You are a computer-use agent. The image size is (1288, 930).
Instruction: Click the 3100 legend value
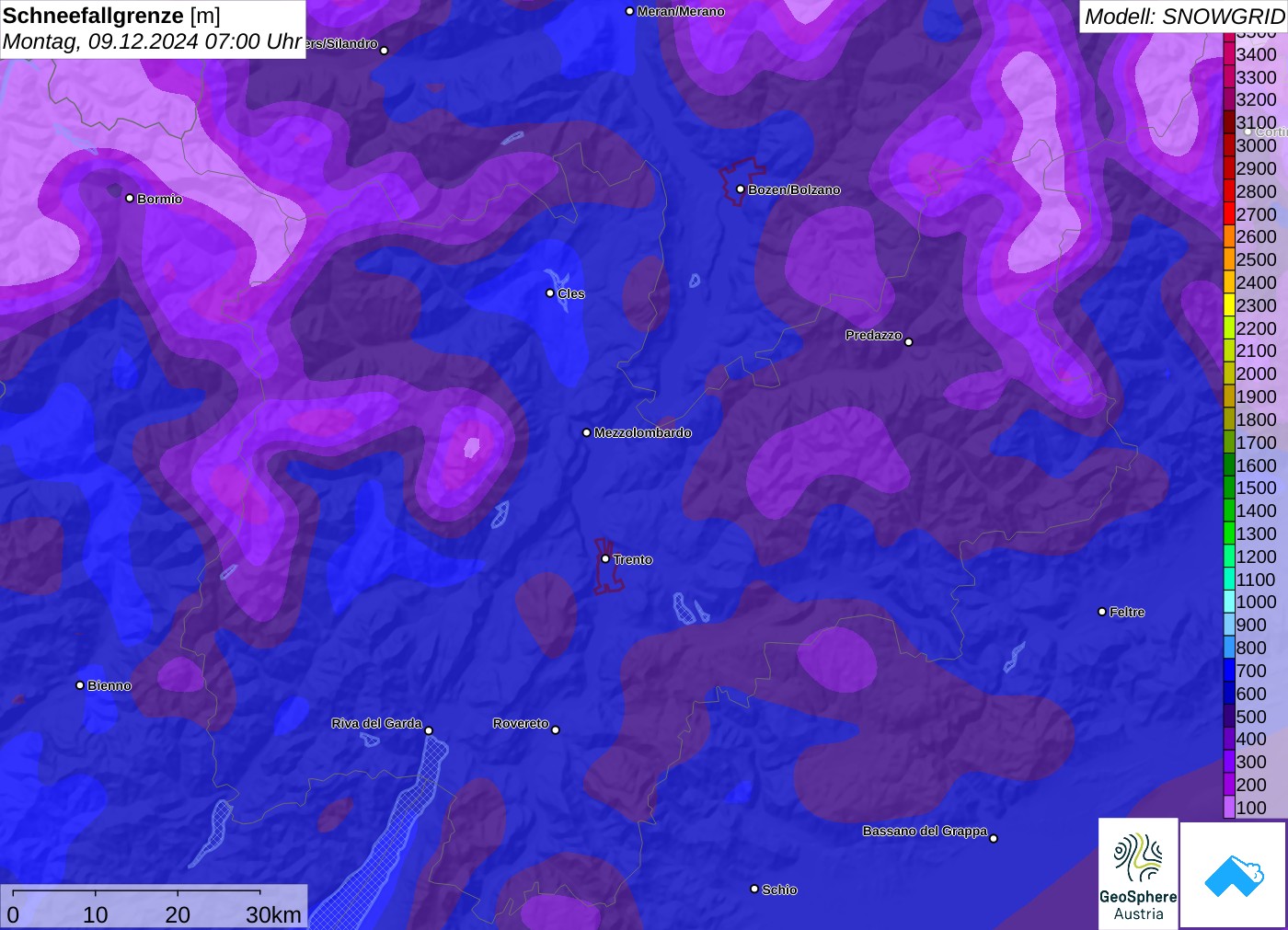coord(1256,122)
